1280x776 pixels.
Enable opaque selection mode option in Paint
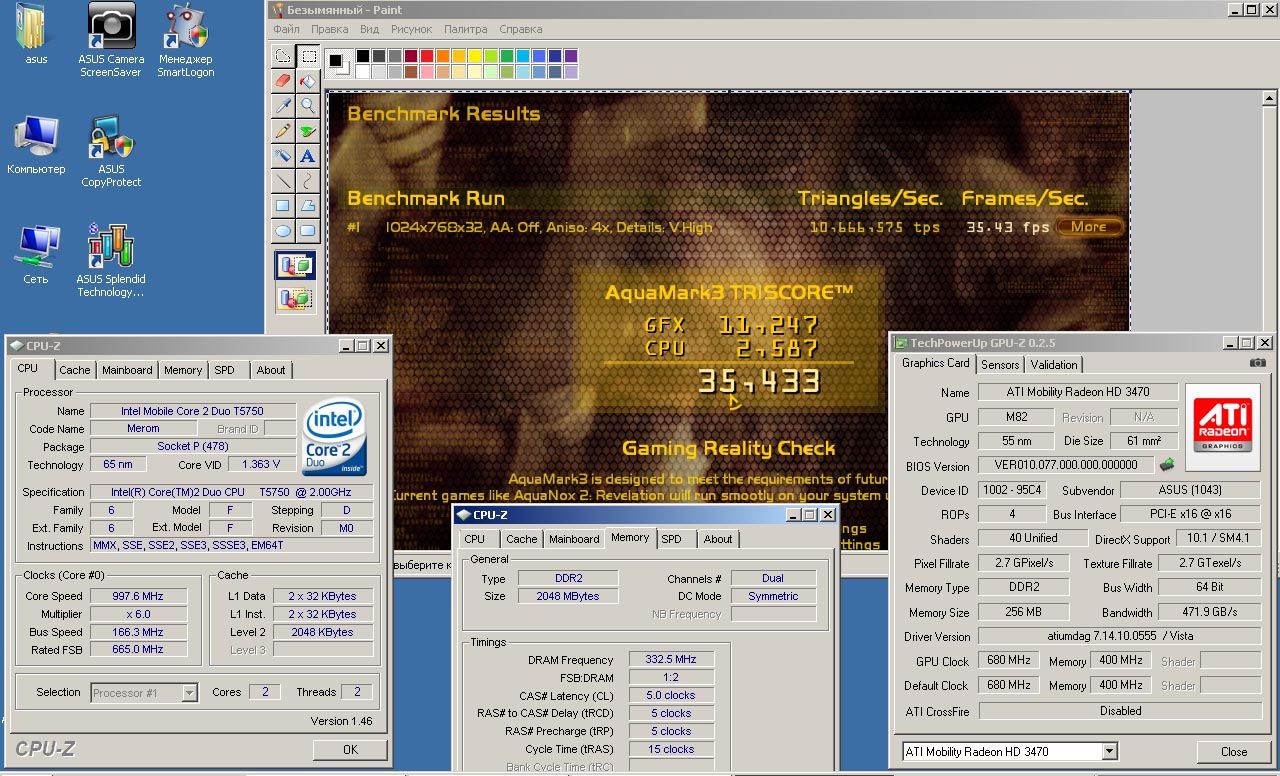click(296, 265)
